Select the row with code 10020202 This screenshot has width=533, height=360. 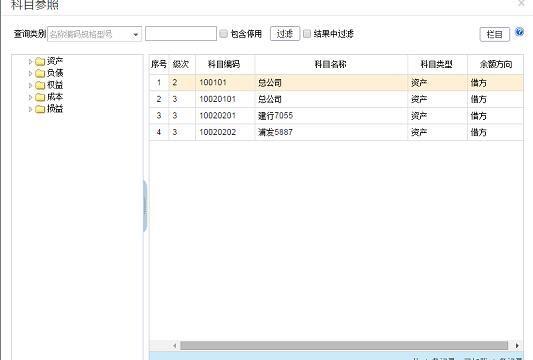336,132
